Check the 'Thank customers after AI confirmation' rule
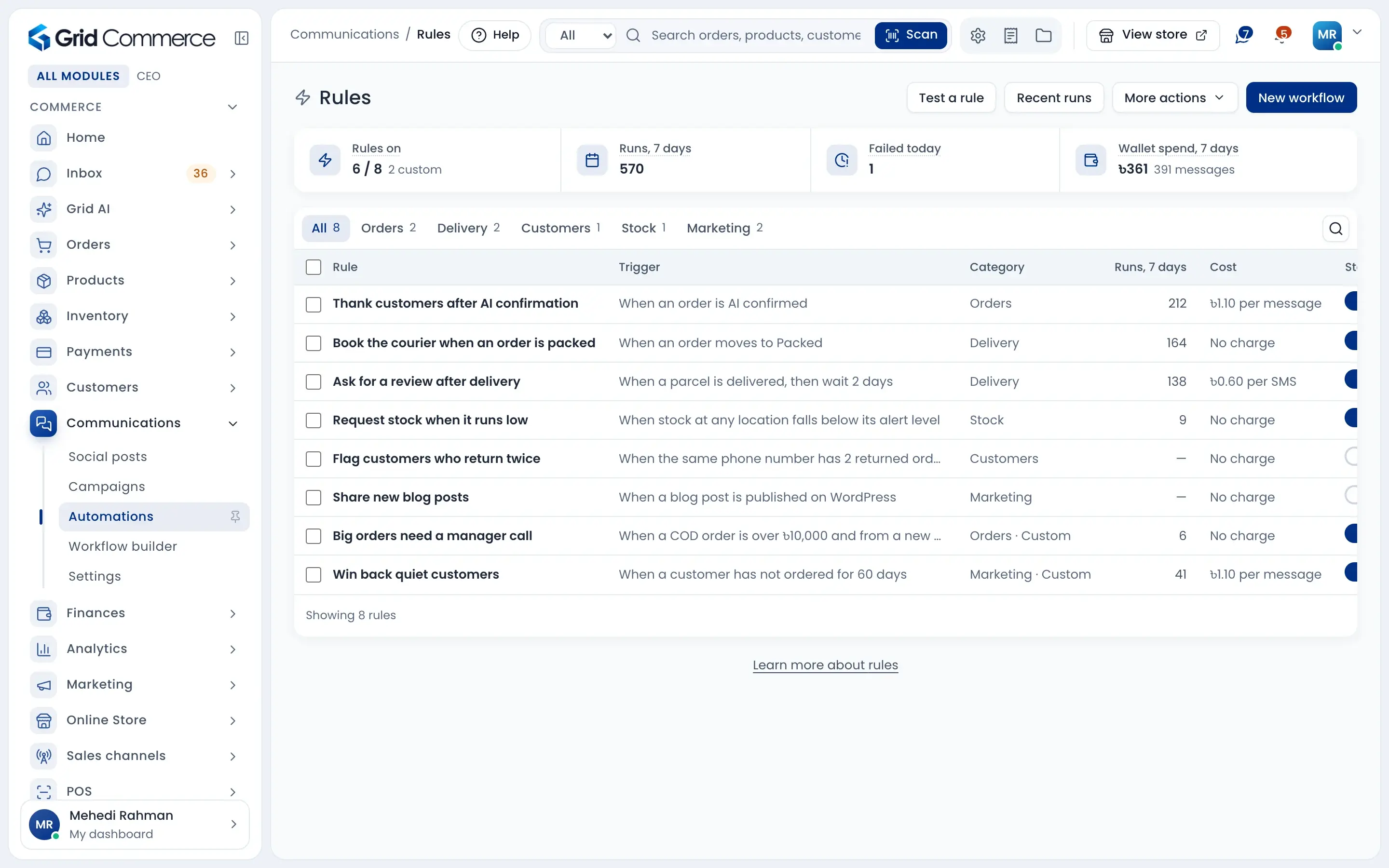 tap(313, 304)
